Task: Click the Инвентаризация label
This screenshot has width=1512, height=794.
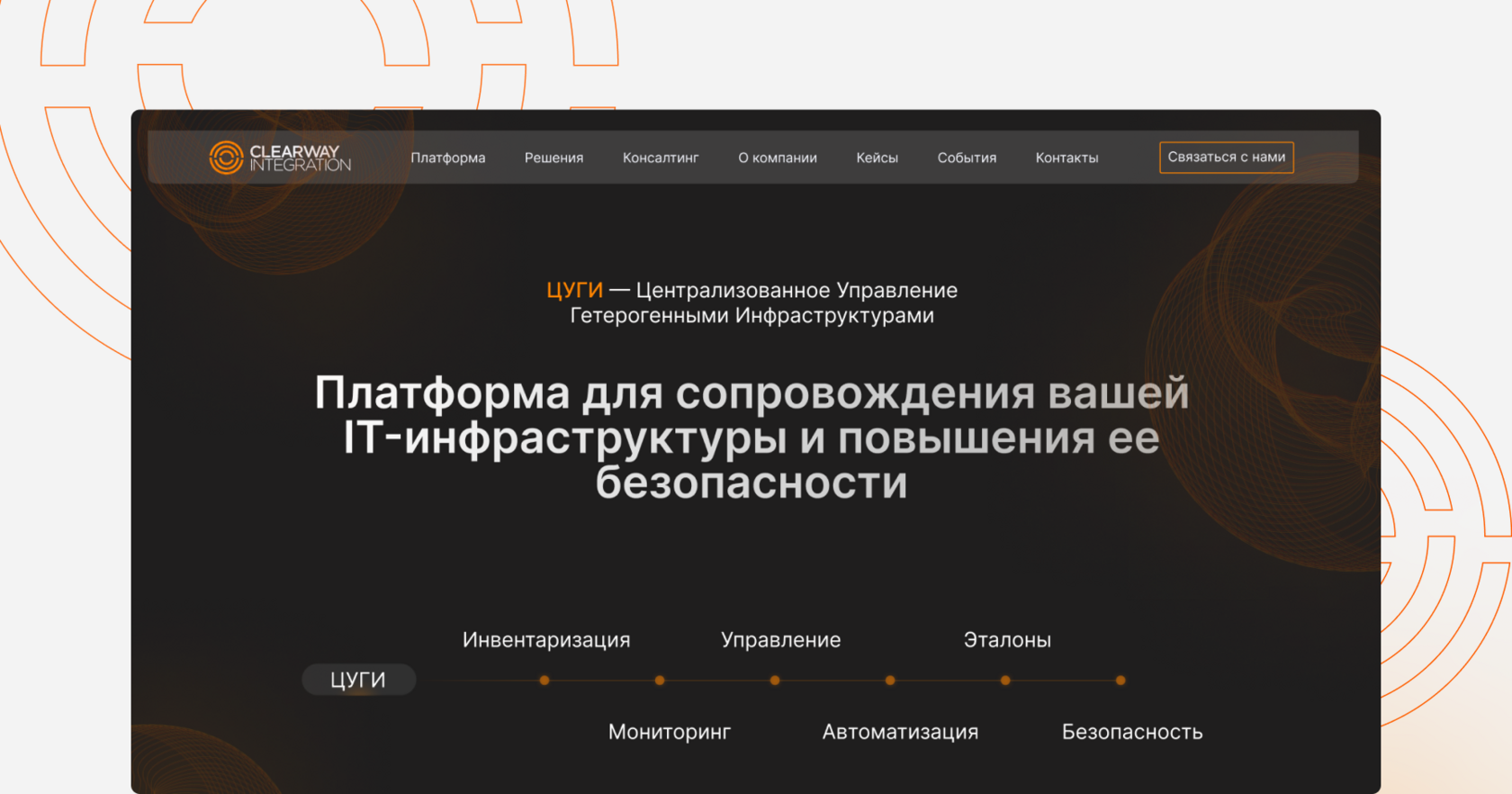Action: coord(546,640)
